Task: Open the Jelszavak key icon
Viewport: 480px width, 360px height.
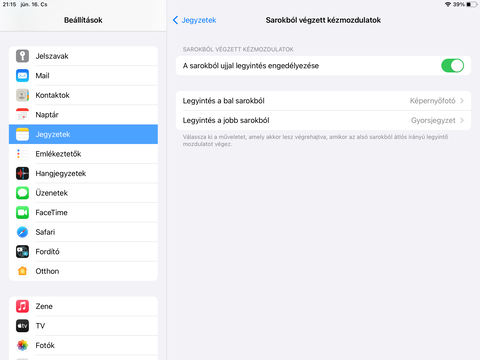Action: 22,56
